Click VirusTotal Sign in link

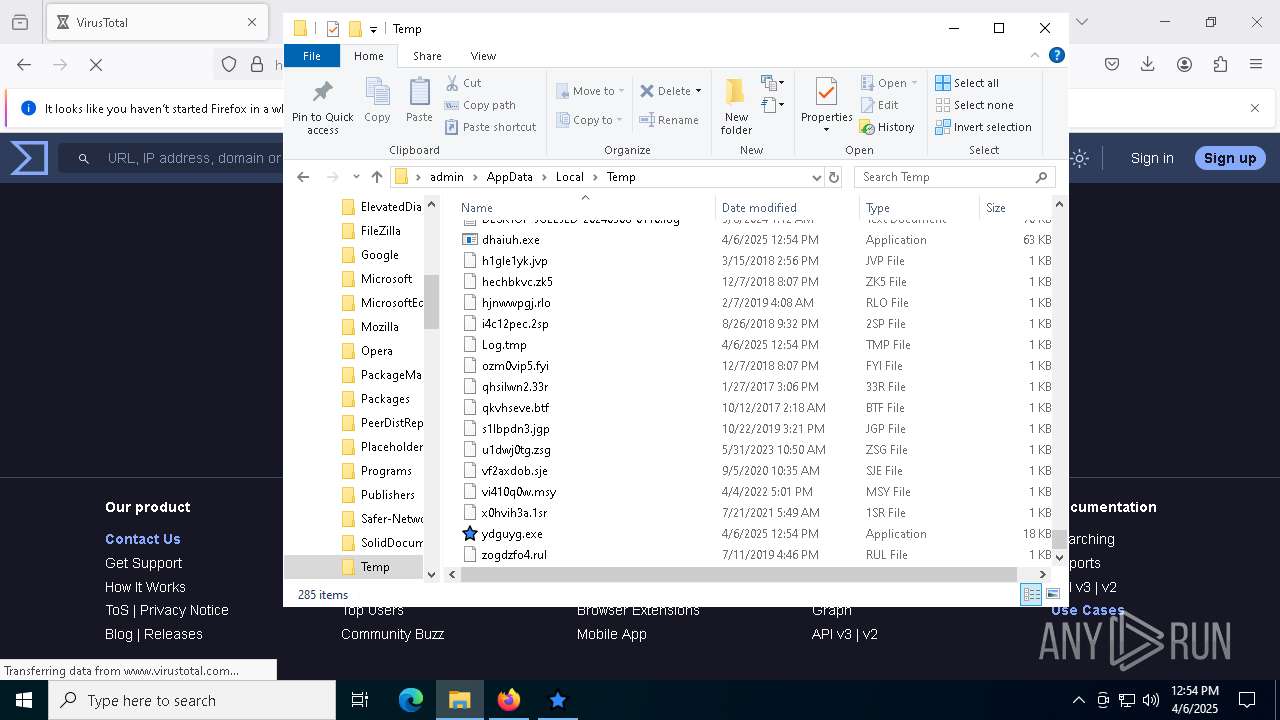(x=1152, y=158)
